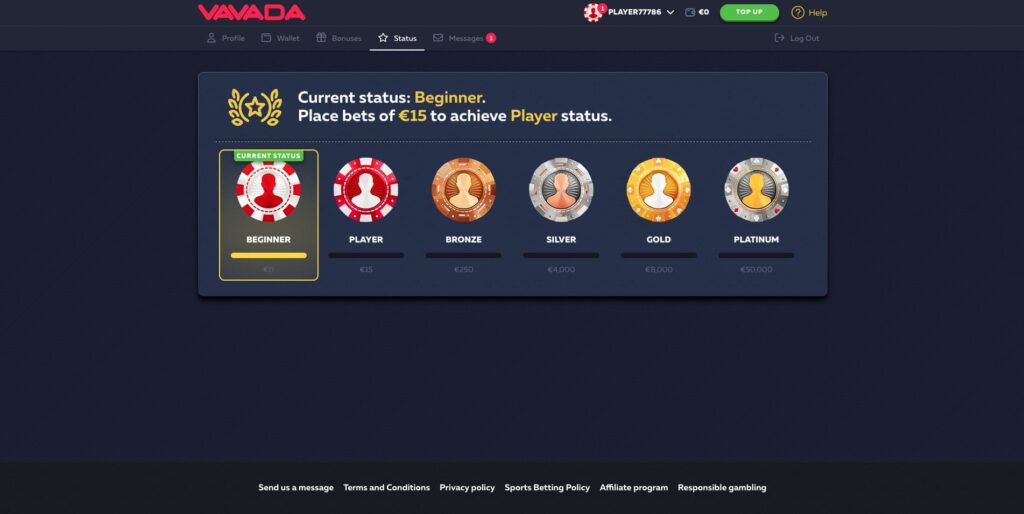Screen dimensions: 1024x514
Task: Click the VAVADA logo
Action: point(251,12)
